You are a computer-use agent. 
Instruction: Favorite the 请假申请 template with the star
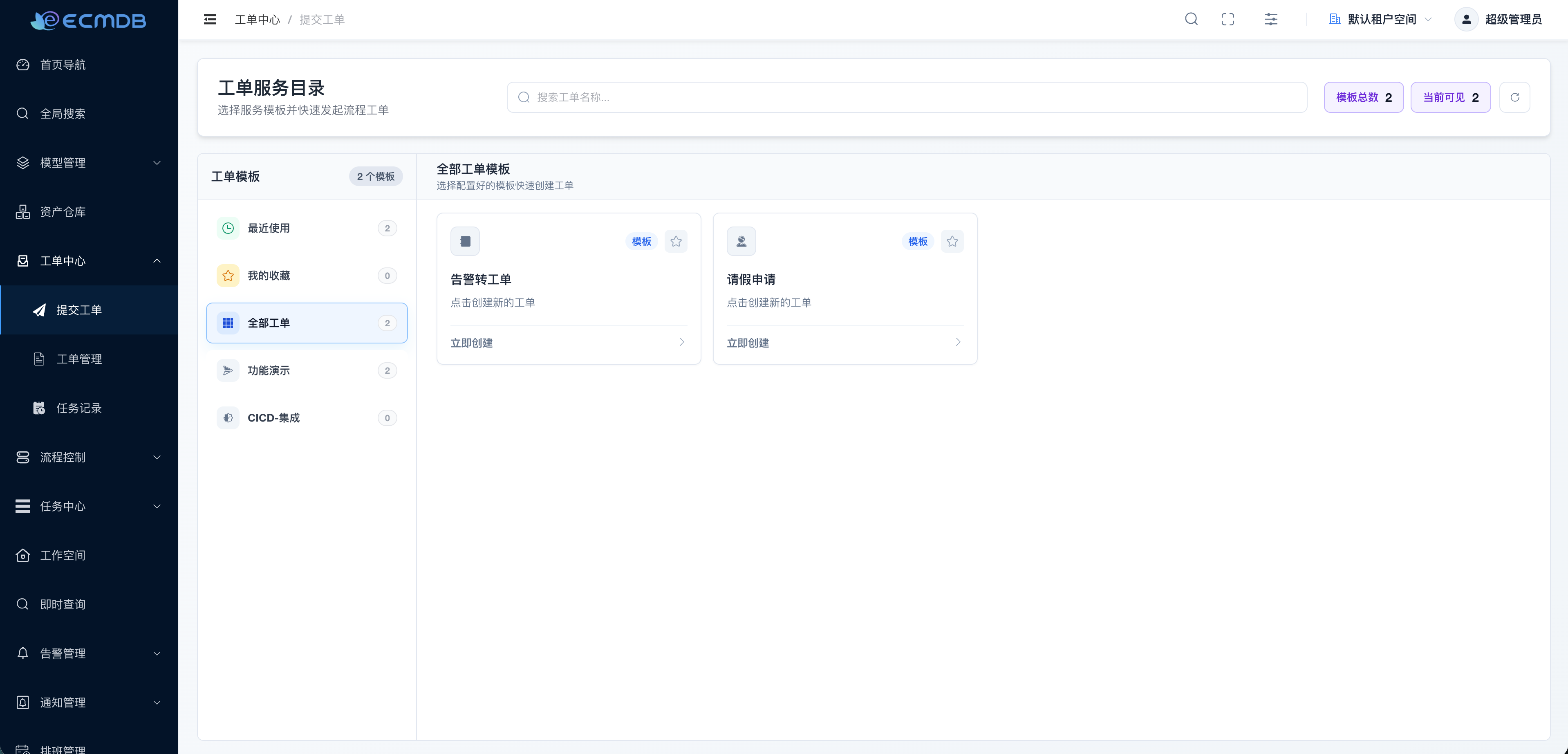coord(952,241)
